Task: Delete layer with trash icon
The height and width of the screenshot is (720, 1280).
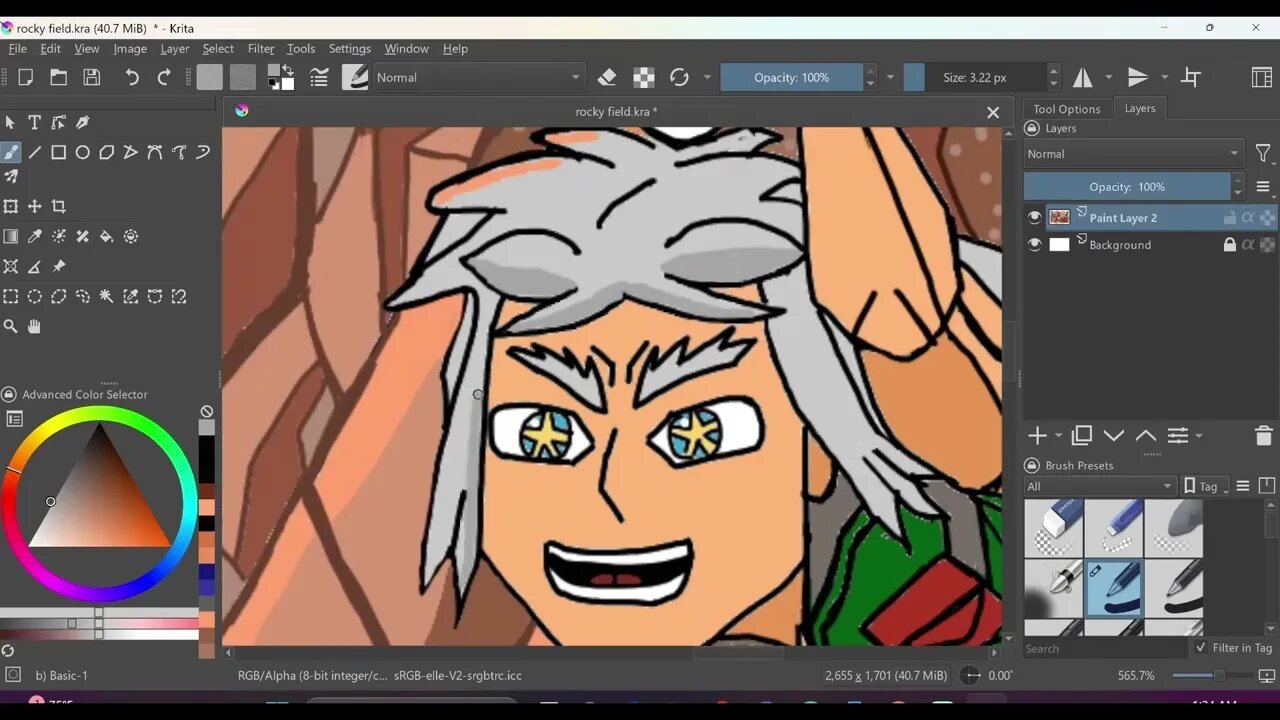Action: 1263,435
